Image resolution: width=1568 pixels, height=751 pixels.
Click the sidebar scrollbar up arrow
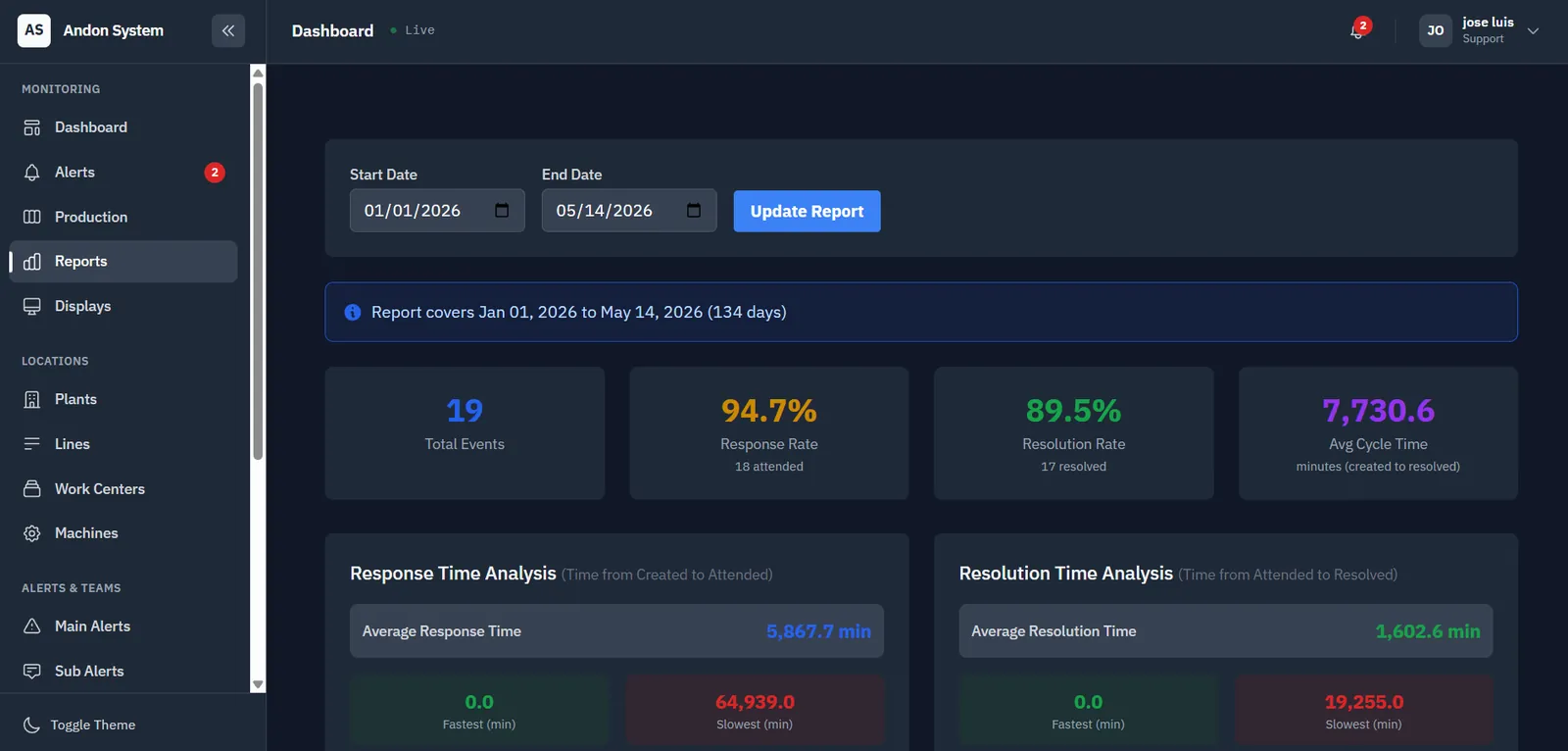tap(258, 73)
